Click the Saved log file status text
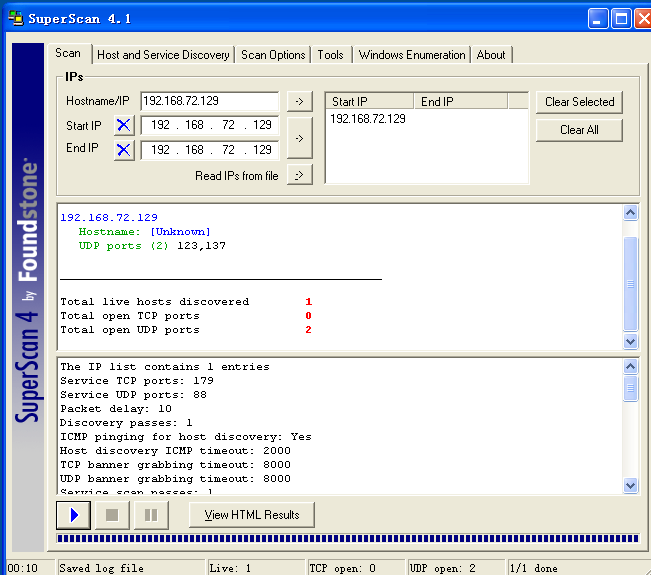 [x=101, y=568]
